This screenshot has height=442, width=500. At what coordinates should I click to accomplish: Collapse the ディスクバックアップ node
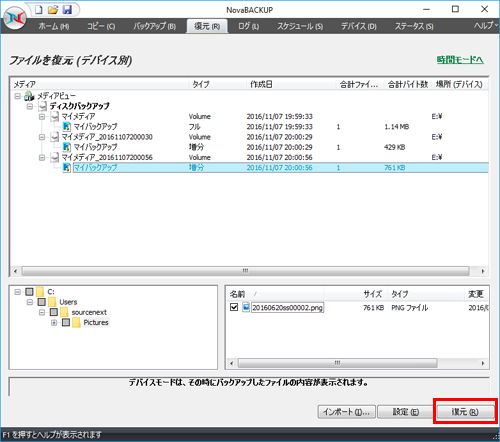click(30, 107)
